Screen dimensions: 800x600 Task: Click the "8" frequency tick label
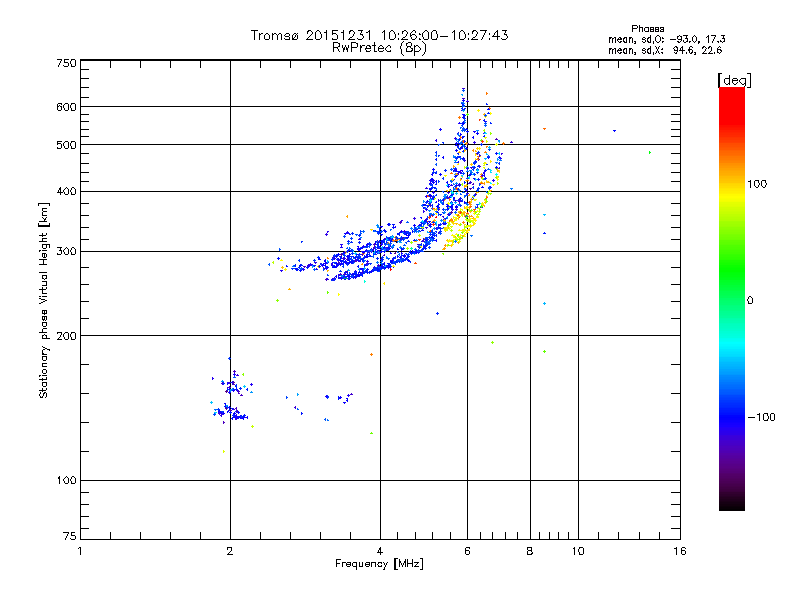click(x=530, y=551)
